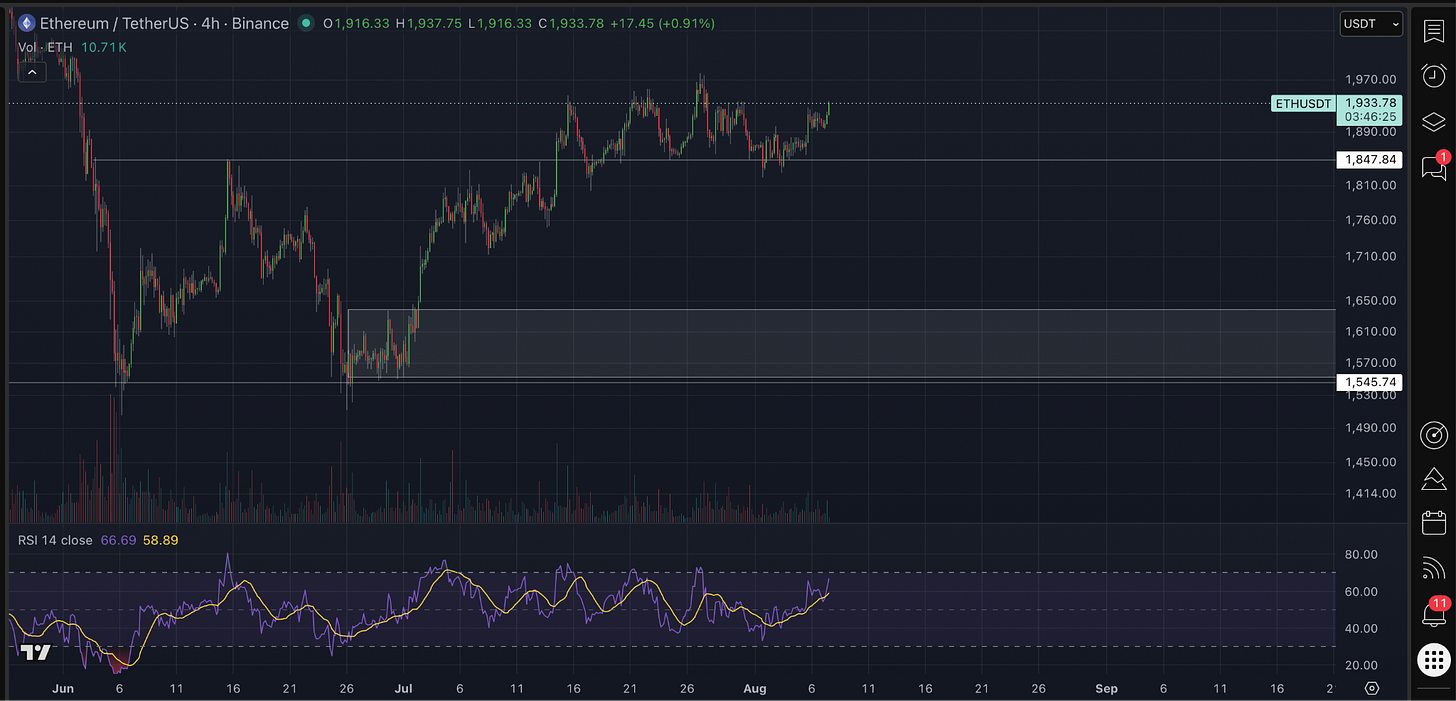Click the green market status dot

[306, 23]
